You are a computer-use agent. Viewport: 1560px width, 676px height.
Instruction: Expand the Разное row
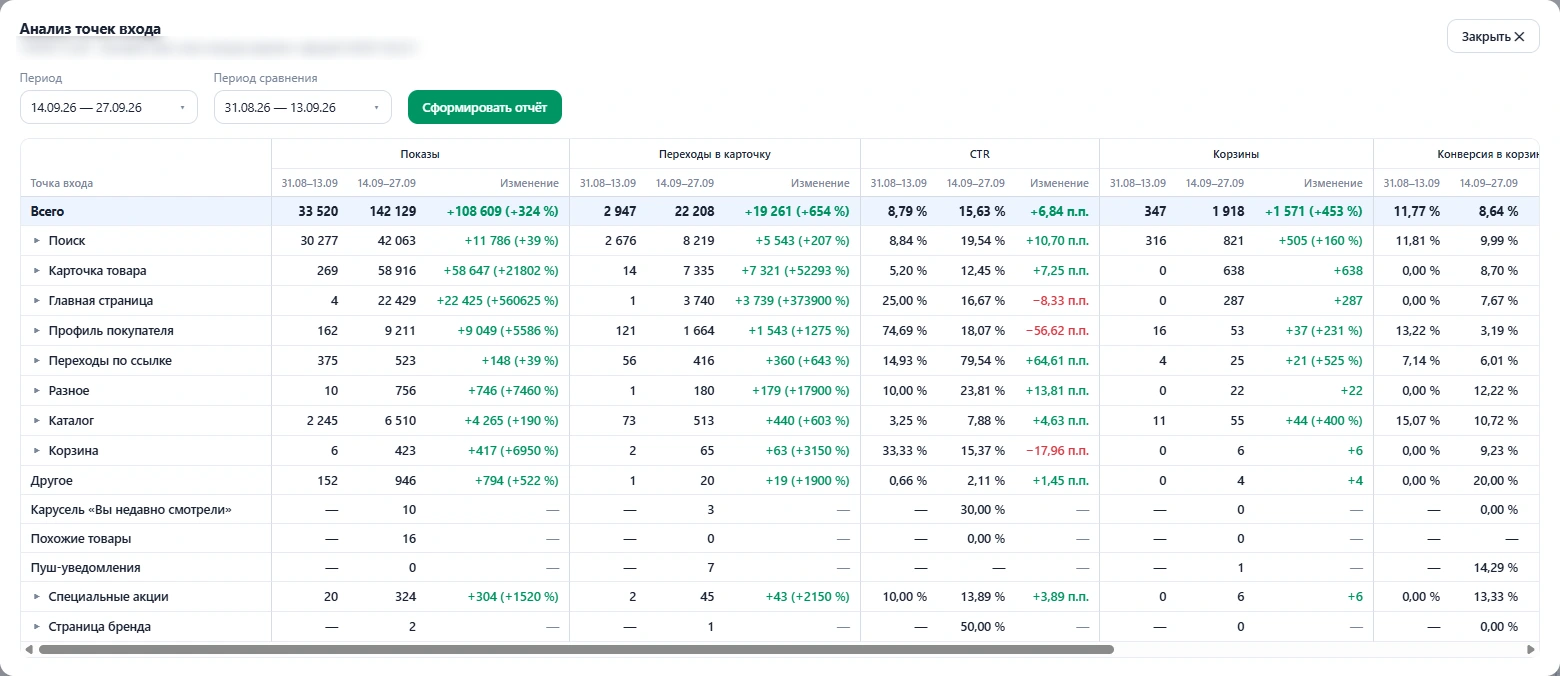click(x=37, y=391)
